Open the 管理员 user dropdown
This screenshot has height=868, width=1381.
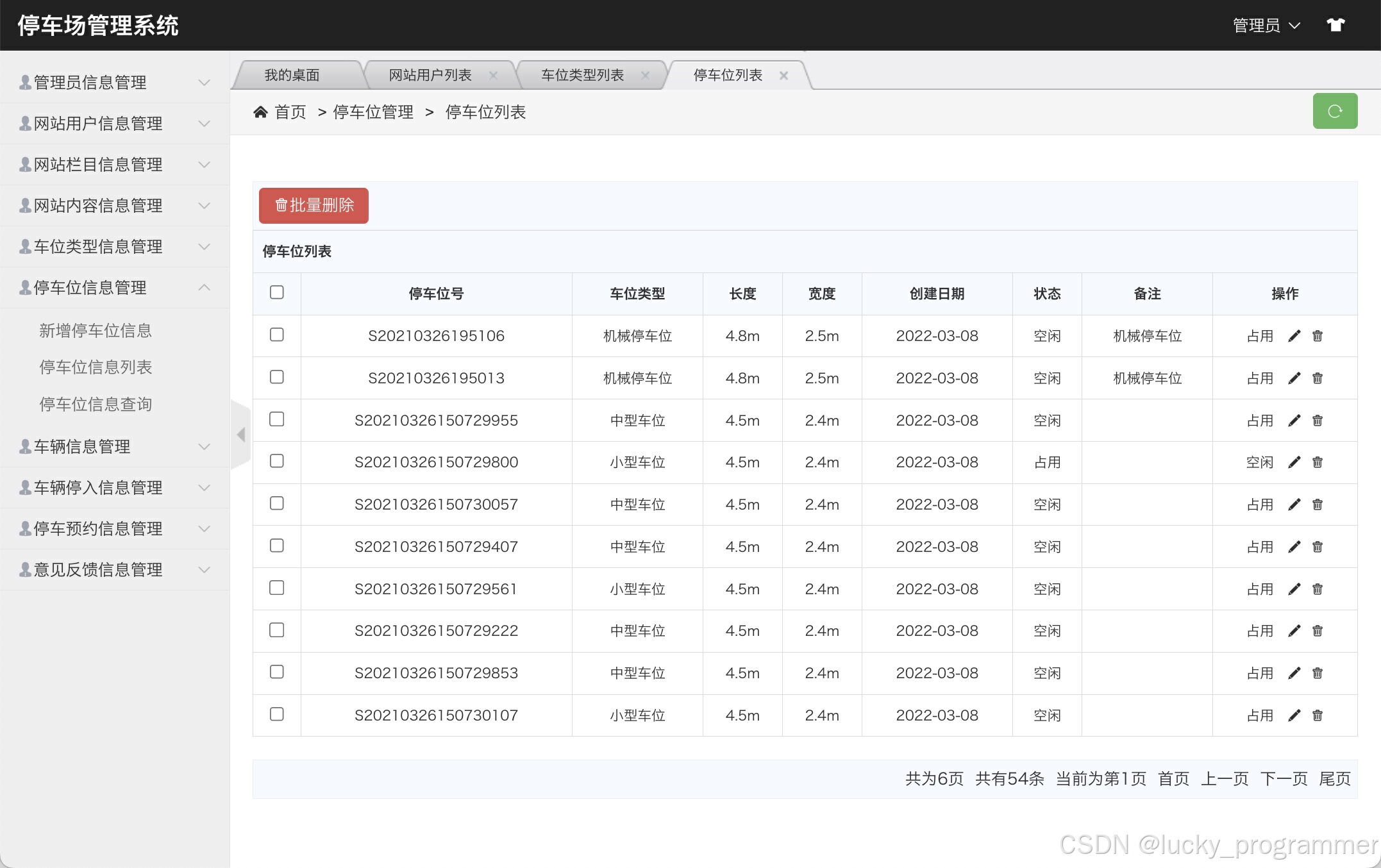click(x=1266, y=26)
